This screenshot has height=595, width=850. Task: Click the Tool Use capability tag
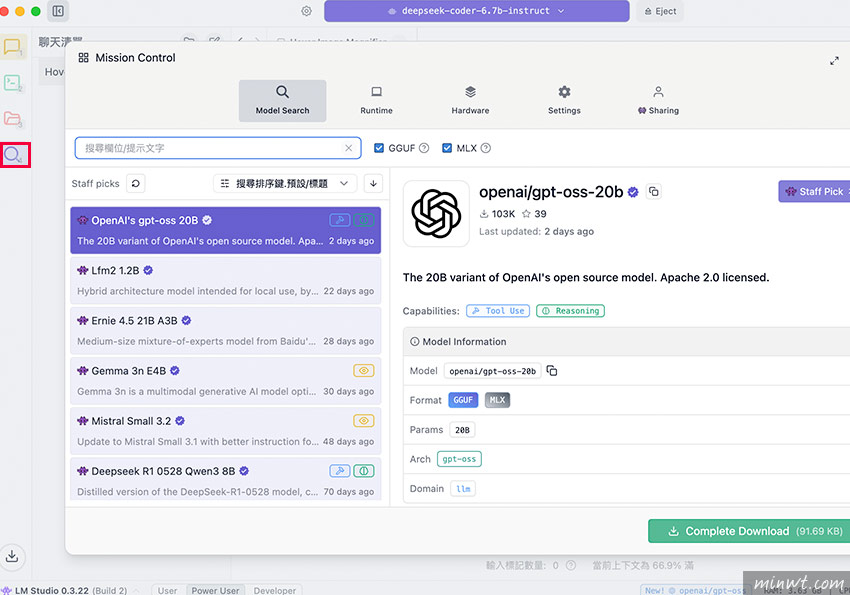pos(498,311)
